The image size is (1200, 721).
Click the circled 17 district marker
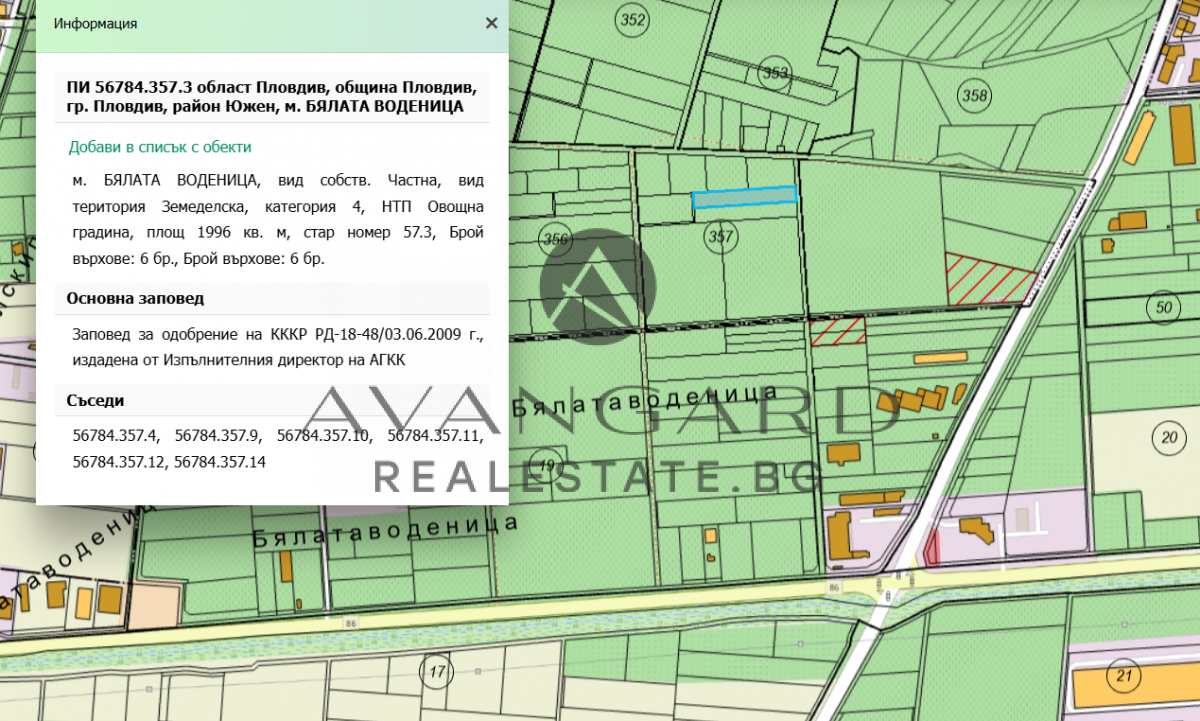[x=436, y=670]
